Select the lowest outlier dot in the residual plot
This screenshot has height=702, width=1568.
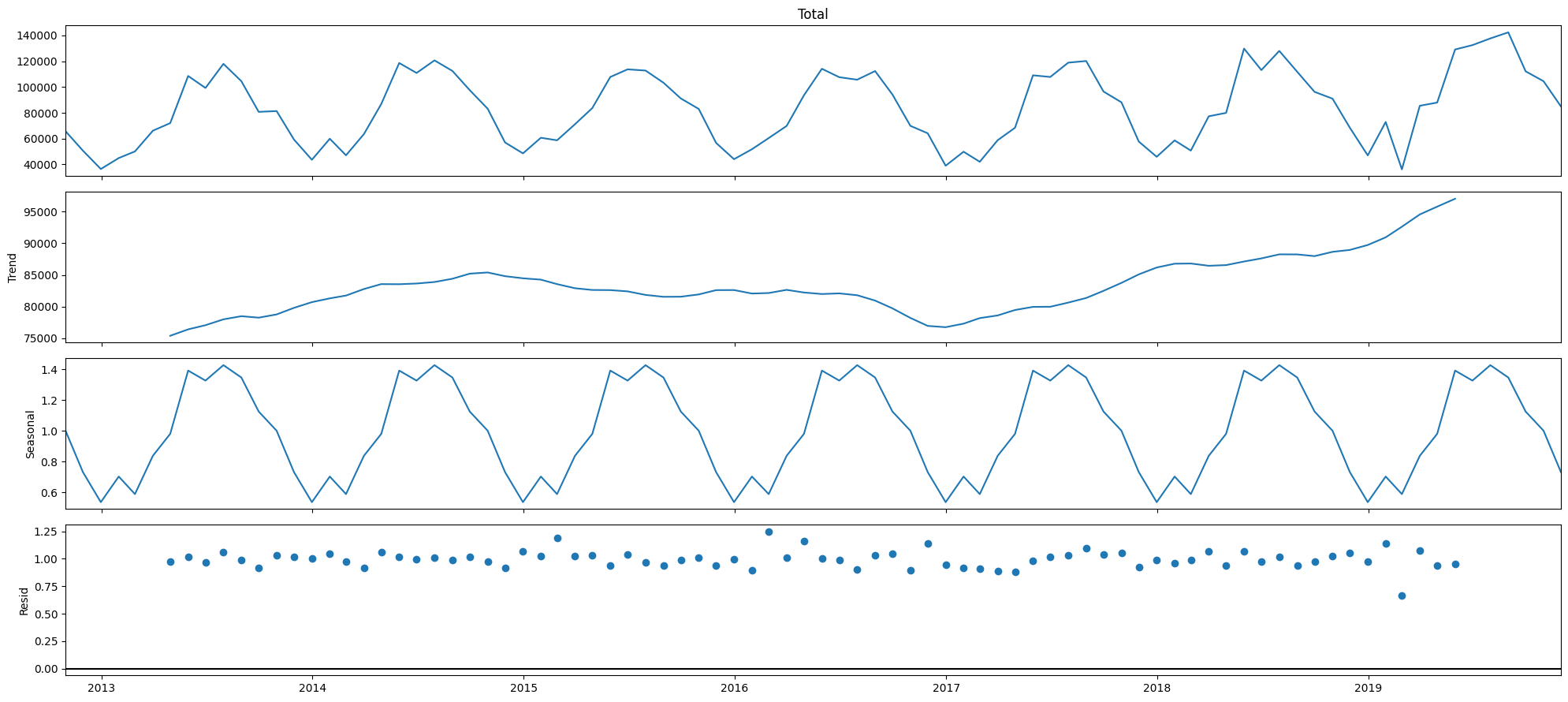pos(1402,596)
